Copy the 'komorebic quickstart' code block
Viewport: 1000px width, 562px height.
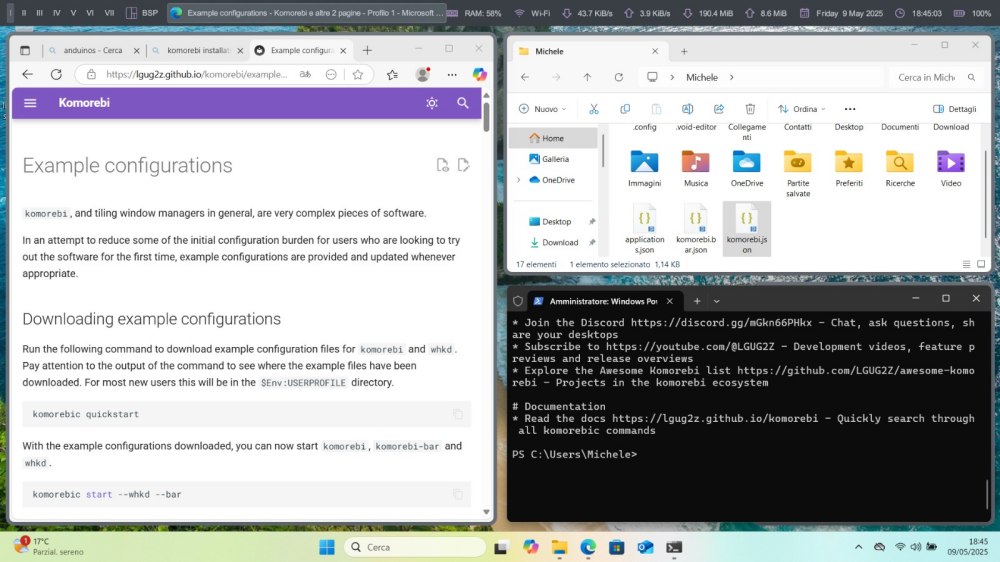(x=458, y=414)
